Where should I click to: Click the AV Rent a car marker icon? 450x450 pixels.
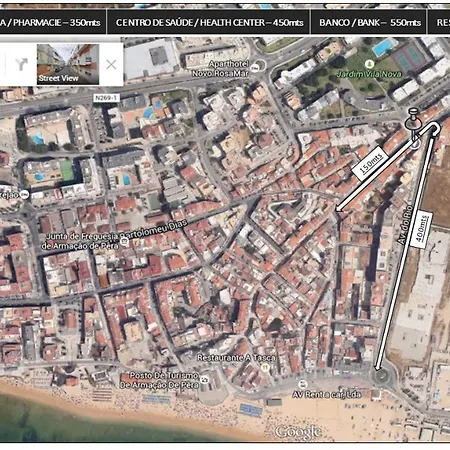(302, 384)
